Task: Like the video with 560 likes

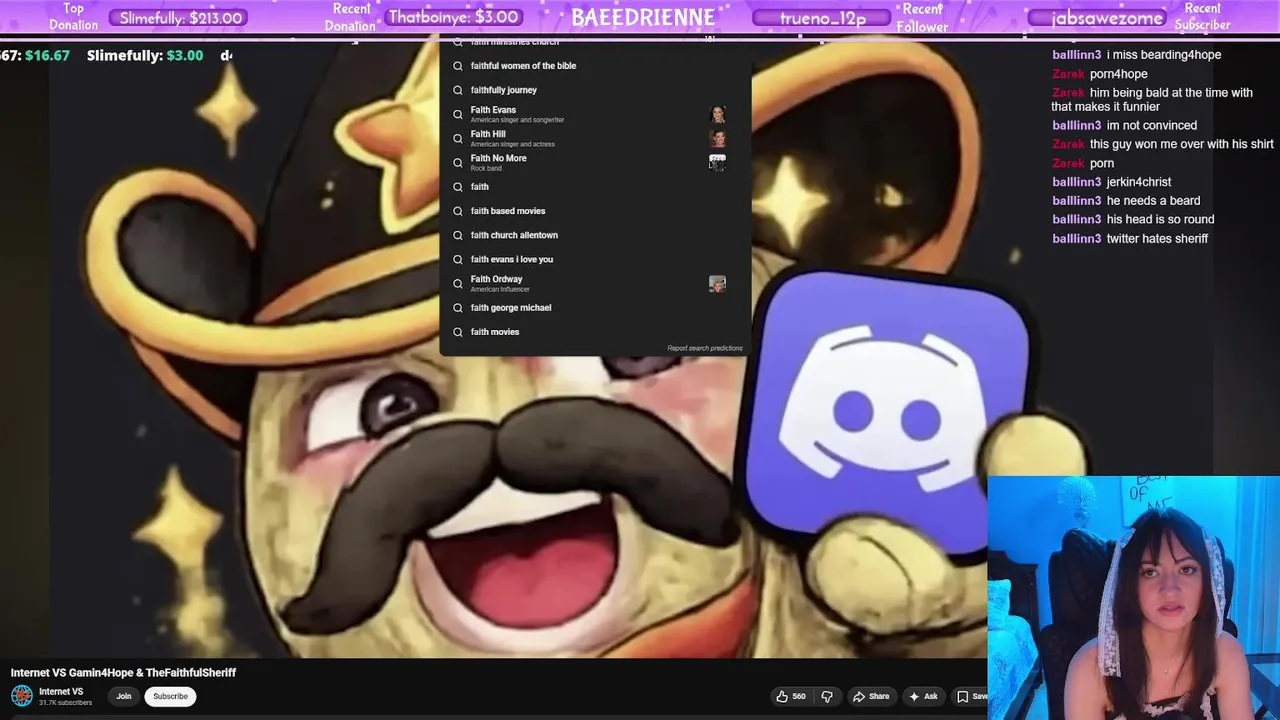Action: pos(791,696)
